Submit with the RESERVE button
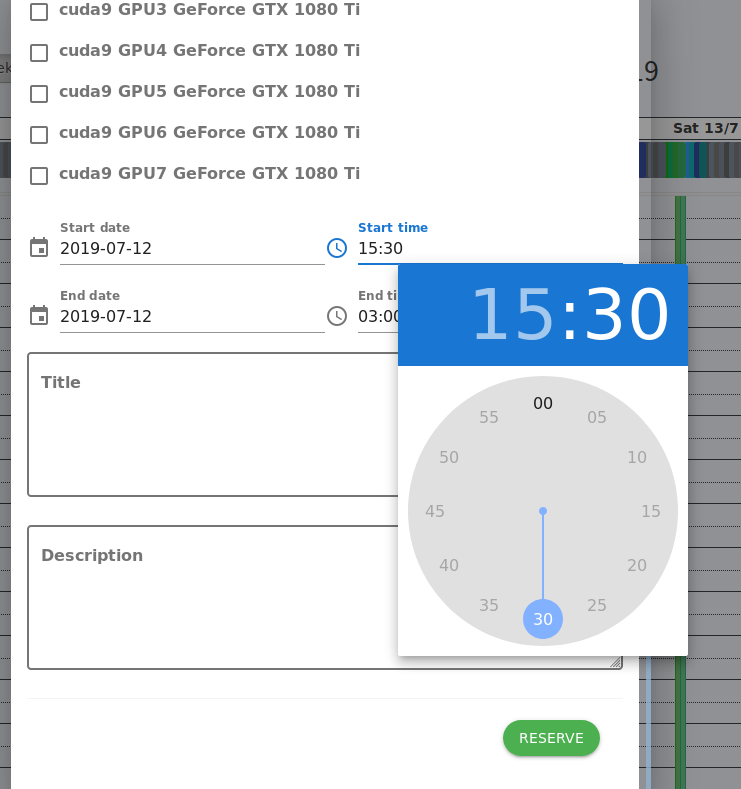 551,738
